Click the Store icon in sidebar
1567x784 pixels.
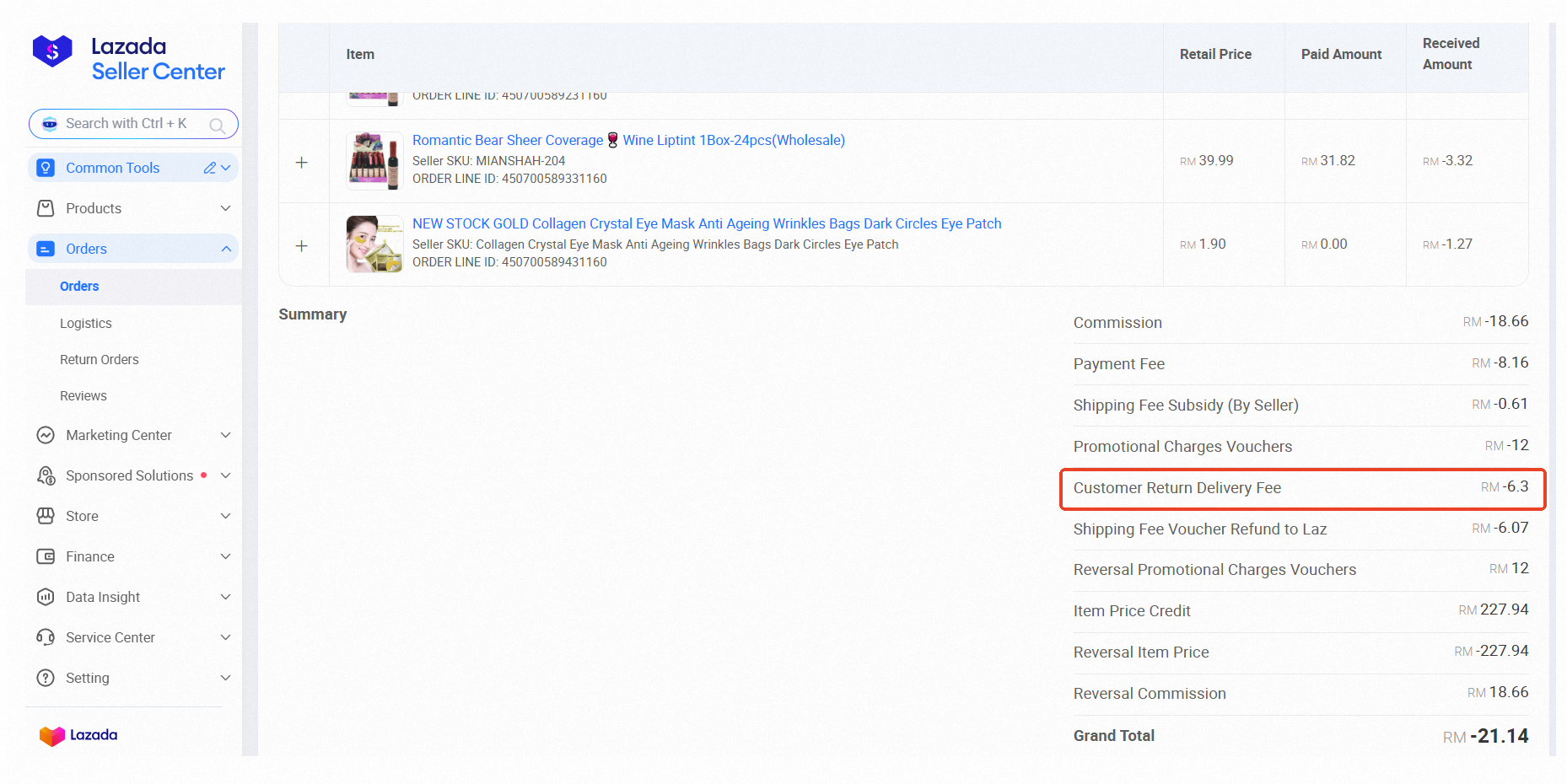tap(46, 516)
